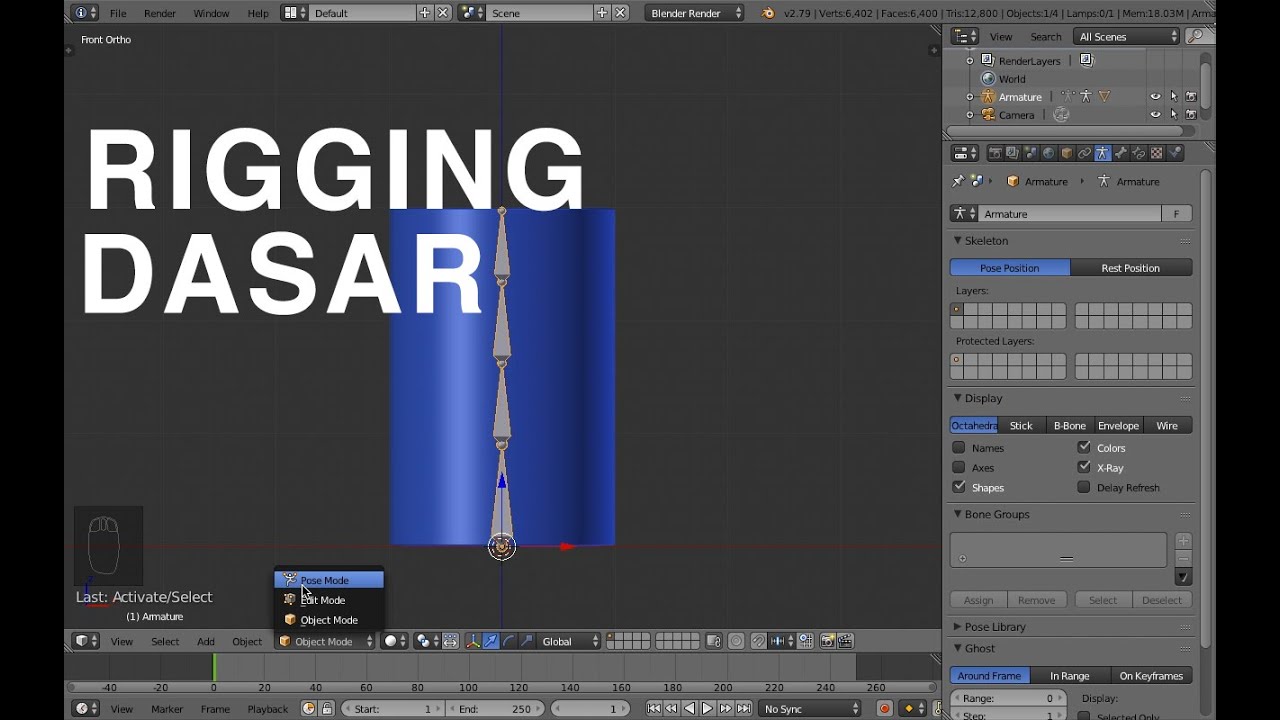The image size is (1280, 720).
Task: Open the Armature data properties tab
Action: click(1102, 153)
